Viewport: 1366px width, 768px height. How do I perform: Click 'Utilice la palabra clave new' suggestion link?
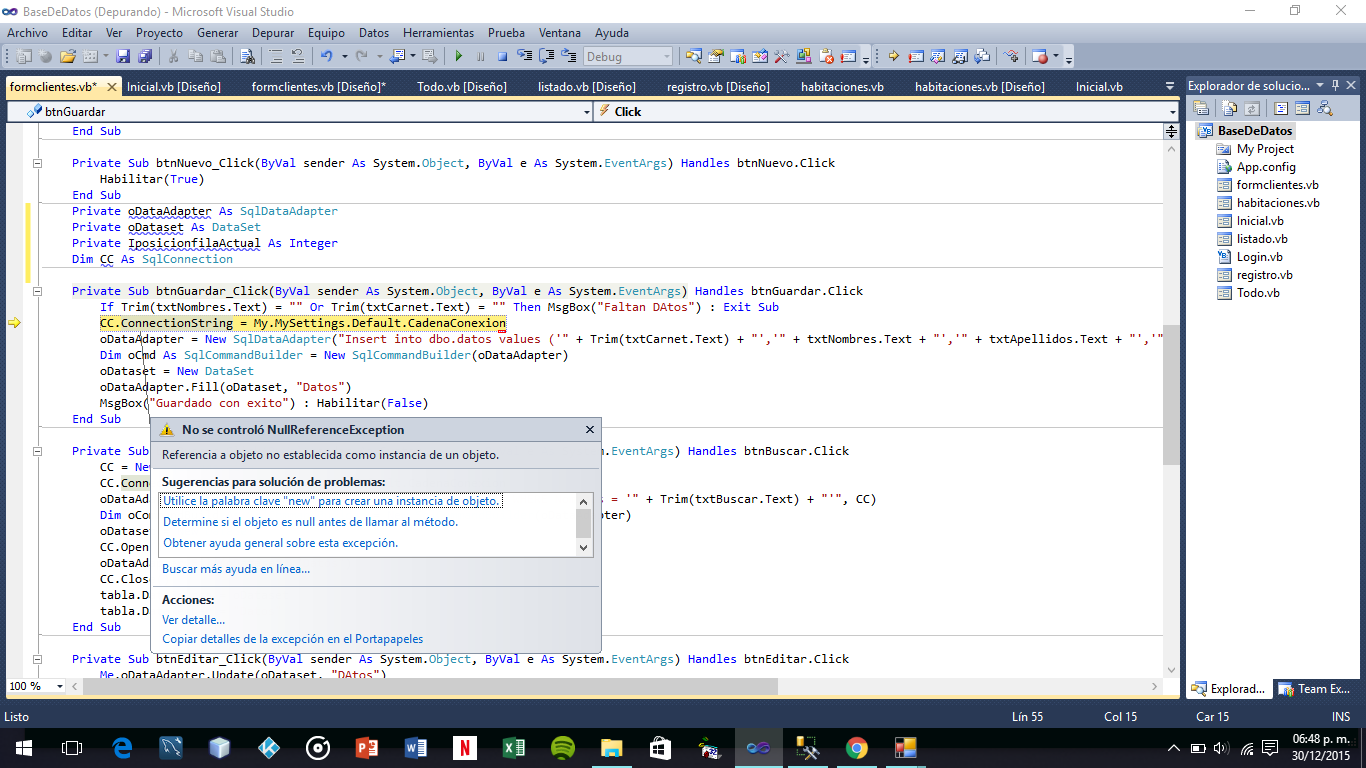(331, 501)
